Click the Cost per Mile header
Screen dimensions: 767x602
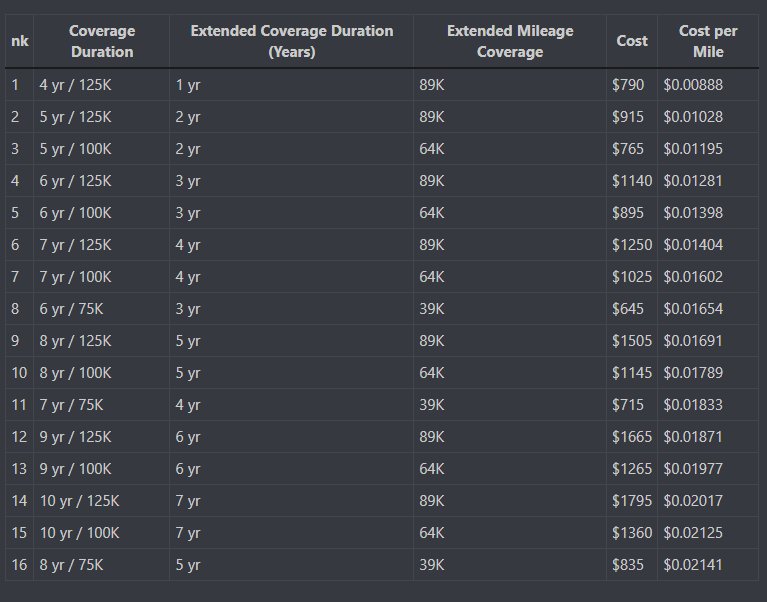708,41
